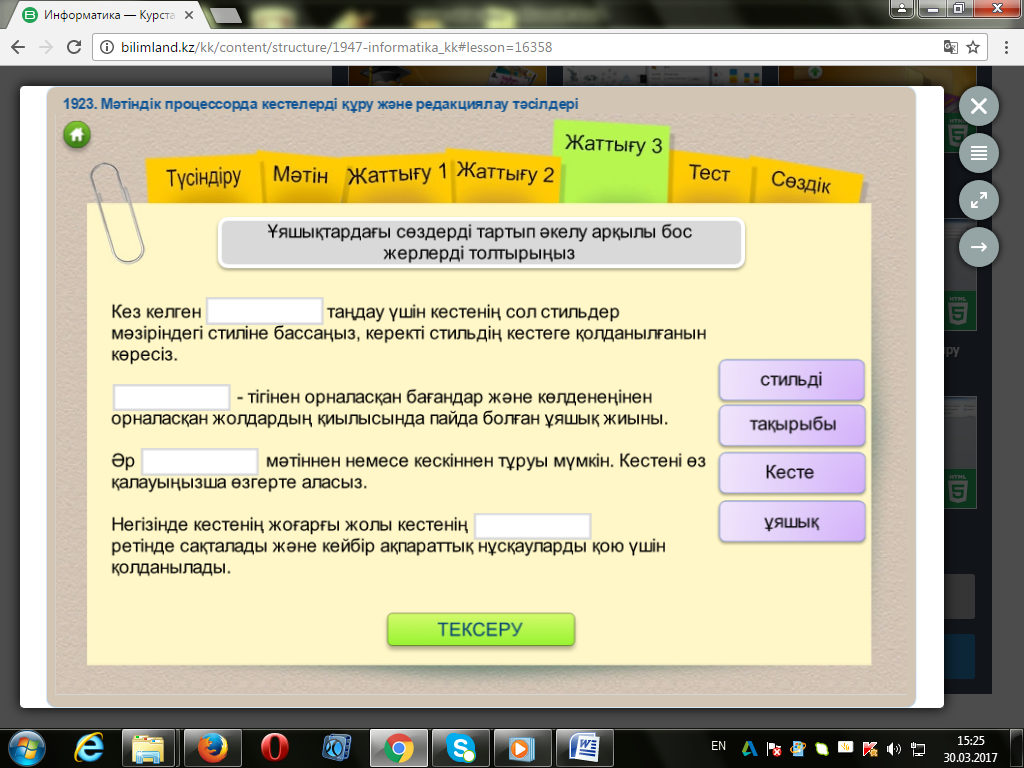Click the green home icon
The height and width of the screenshot is (768, 1024).
tap(77, 135)
